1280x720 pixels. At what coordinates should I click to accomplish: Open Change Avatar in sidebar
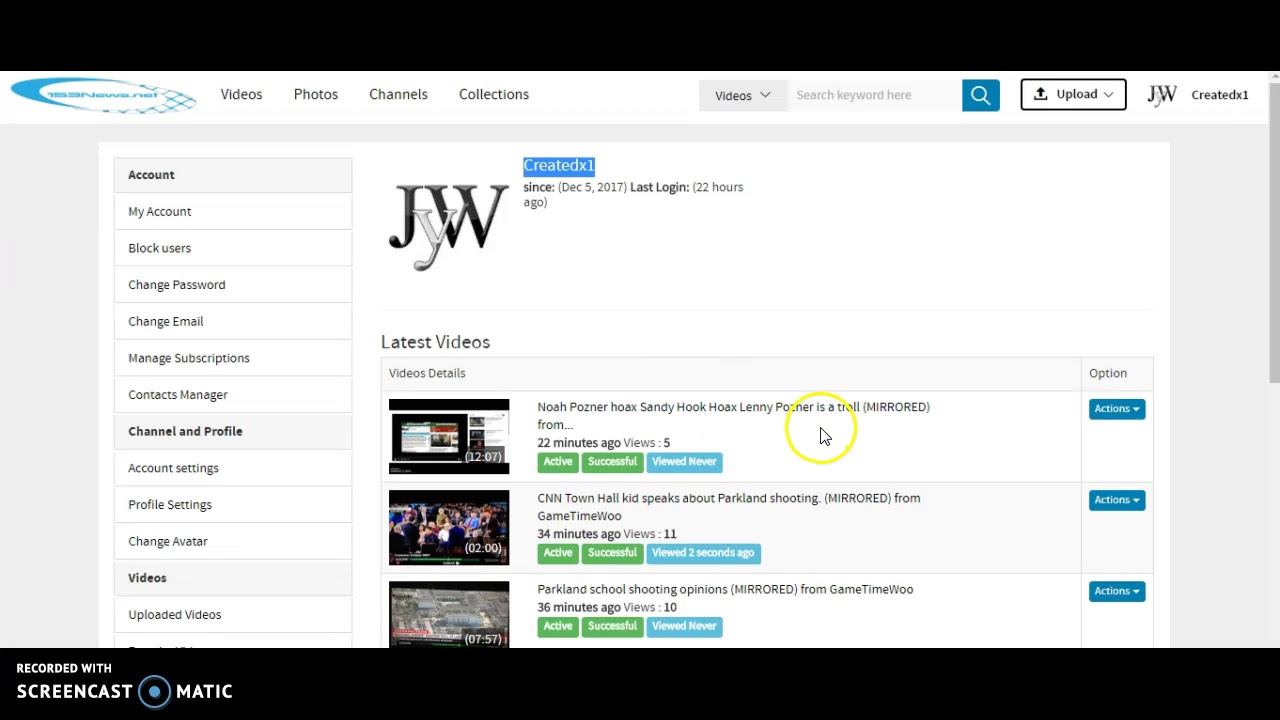click(233, 541)
